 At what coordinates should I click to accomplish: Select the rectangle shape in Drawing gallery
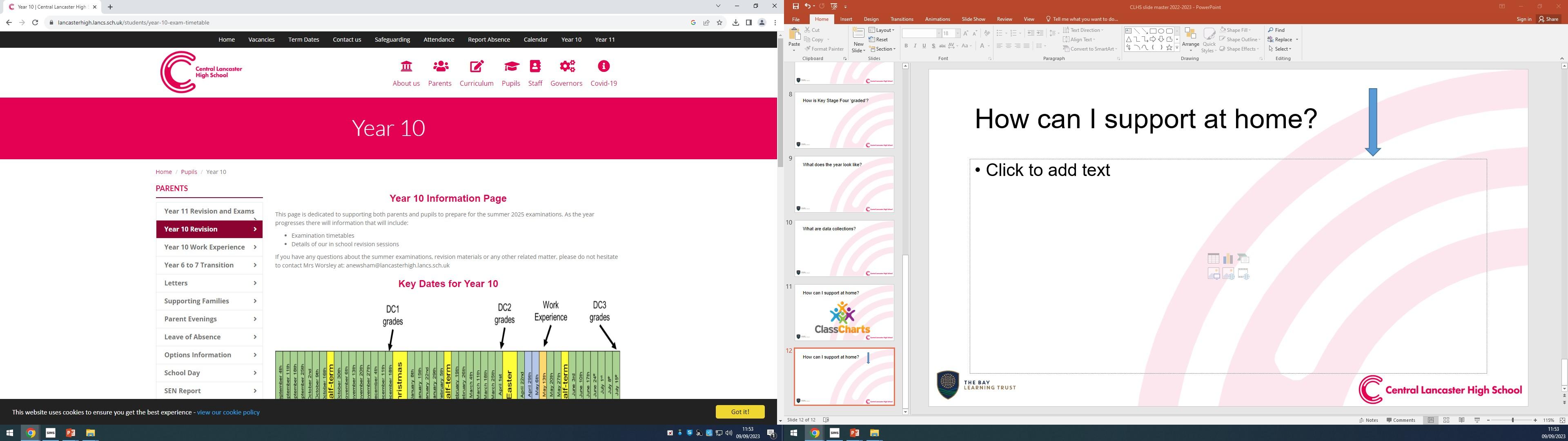(x=1153, y=31)
